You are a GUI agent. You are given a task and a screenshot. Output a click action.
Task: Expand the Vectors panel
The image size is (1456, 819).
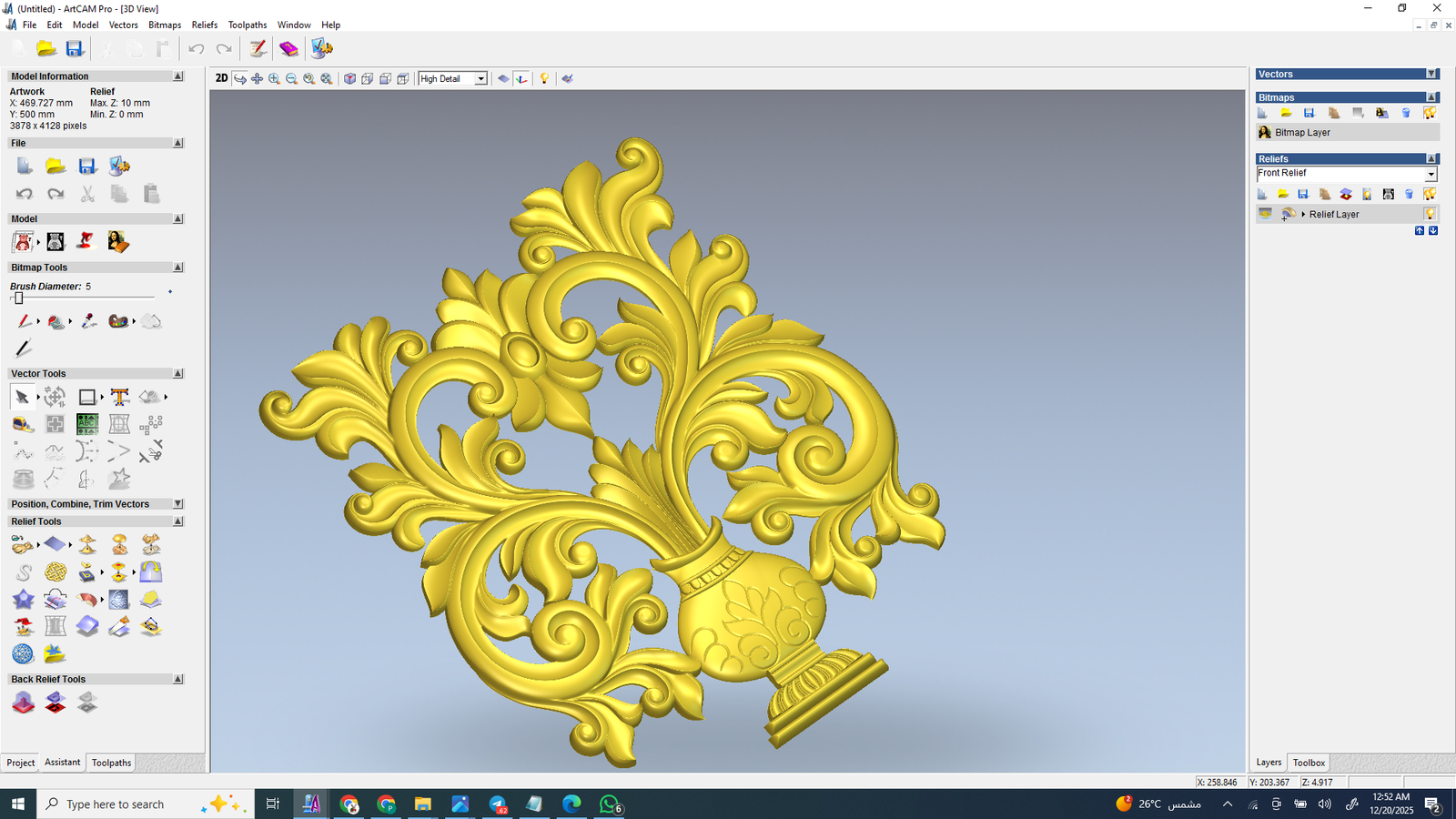(x=1431, y=74)
